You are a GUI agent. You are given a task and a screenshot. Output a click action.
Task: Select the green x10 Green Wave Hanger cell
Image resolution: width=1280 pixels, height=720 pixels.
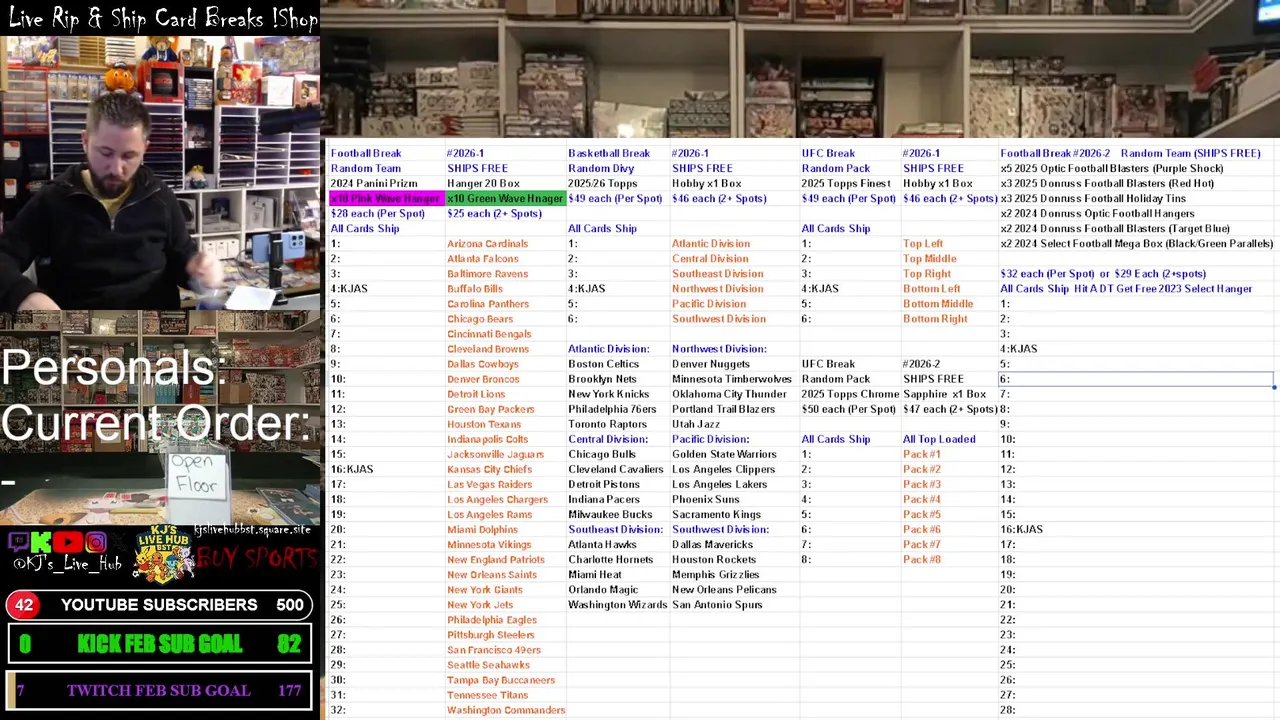tap(505, 198)
